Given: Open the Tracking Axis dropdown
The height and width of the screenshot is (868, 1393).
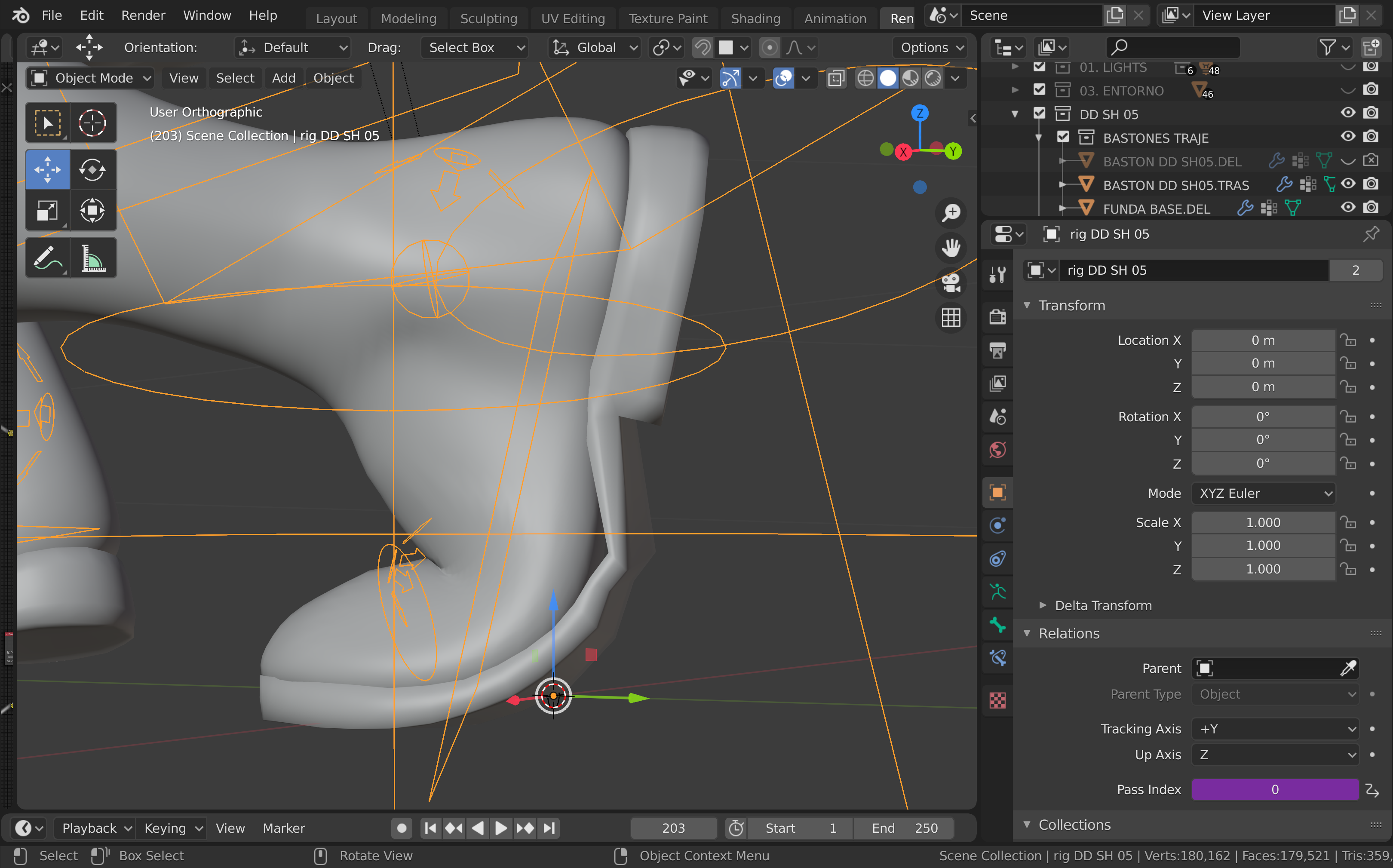Looking at the screenshot, I should (x=1275, y=729).
